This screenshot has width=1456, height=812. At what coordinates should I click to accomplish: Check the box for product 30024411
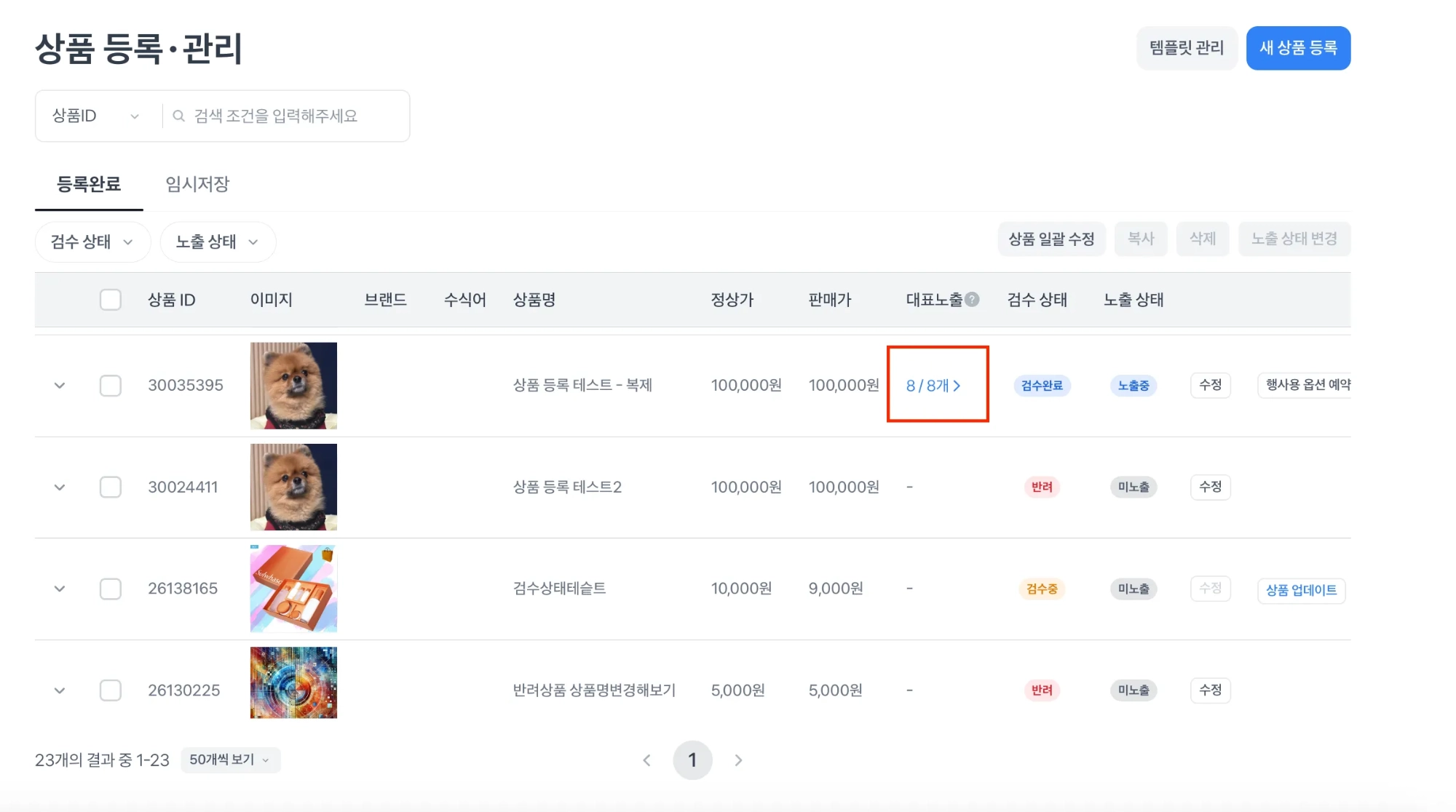(111, 487)
